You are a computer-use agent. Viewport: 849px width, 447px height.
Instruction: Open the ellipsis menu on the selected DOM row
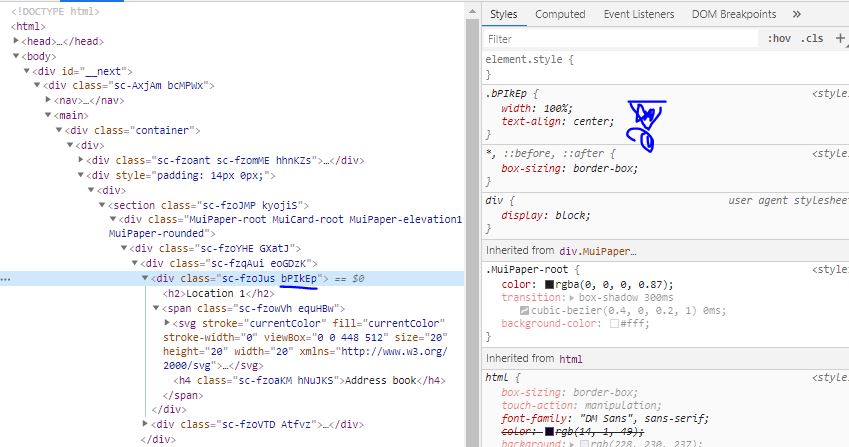[x=5, y=279]
